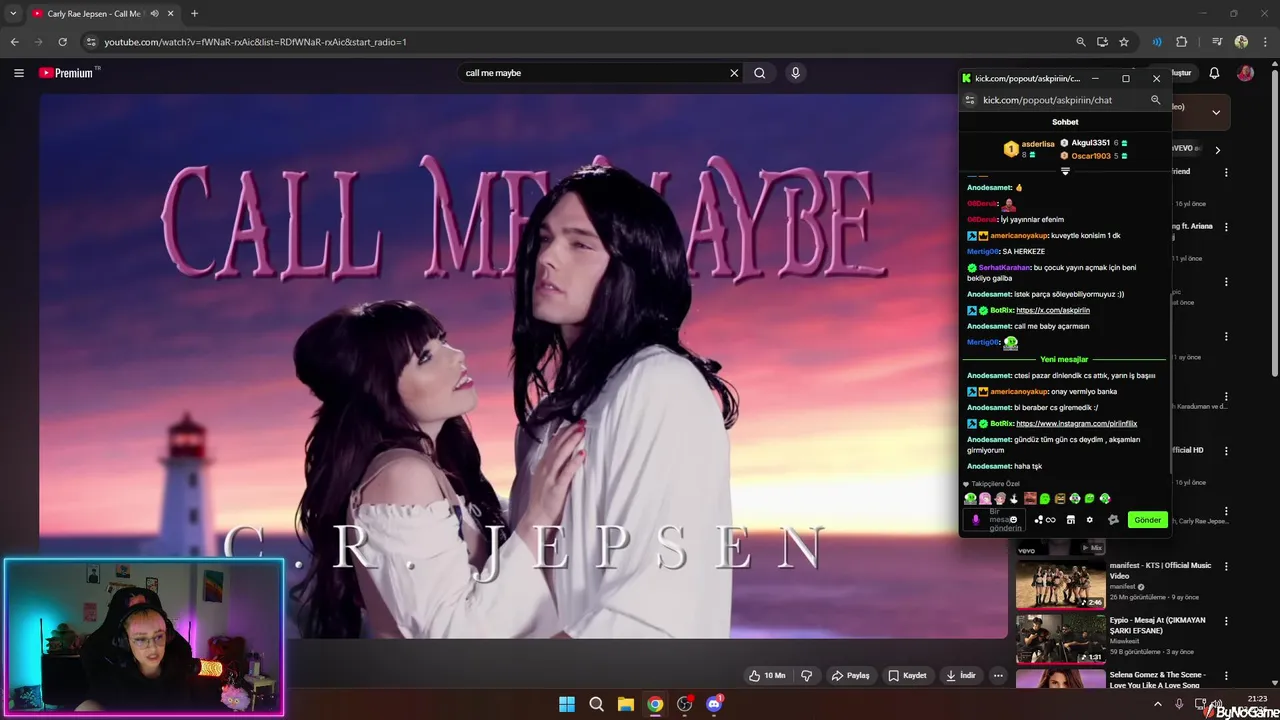Insert first green headset emote
The image size is (1280, 720).
pyautogui.click(x=970, y=498)
